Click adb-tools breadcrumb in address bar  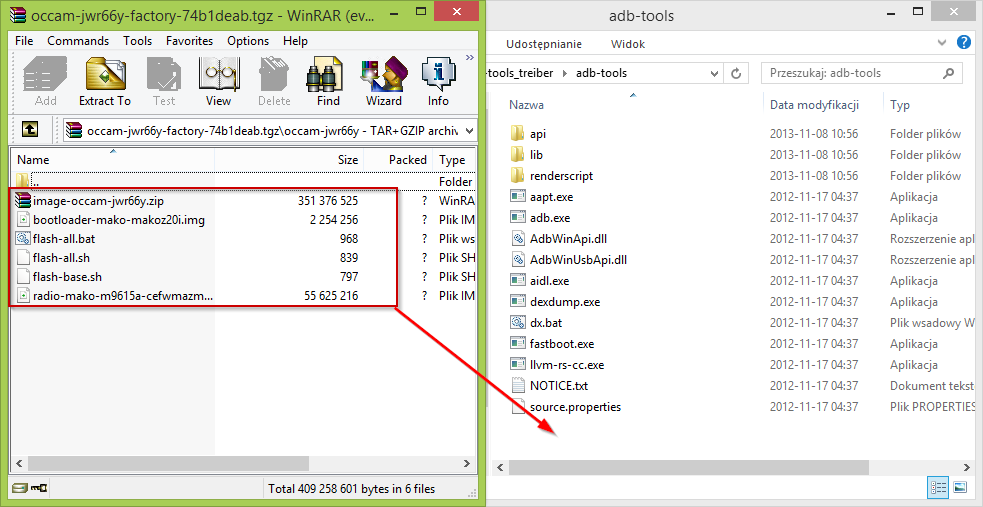[x=602, y=73]
